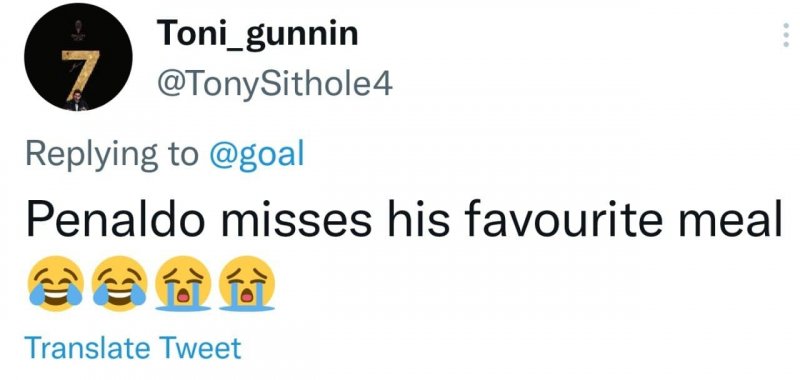Click the gold 7 in the avatar

[x=76, y=70]
